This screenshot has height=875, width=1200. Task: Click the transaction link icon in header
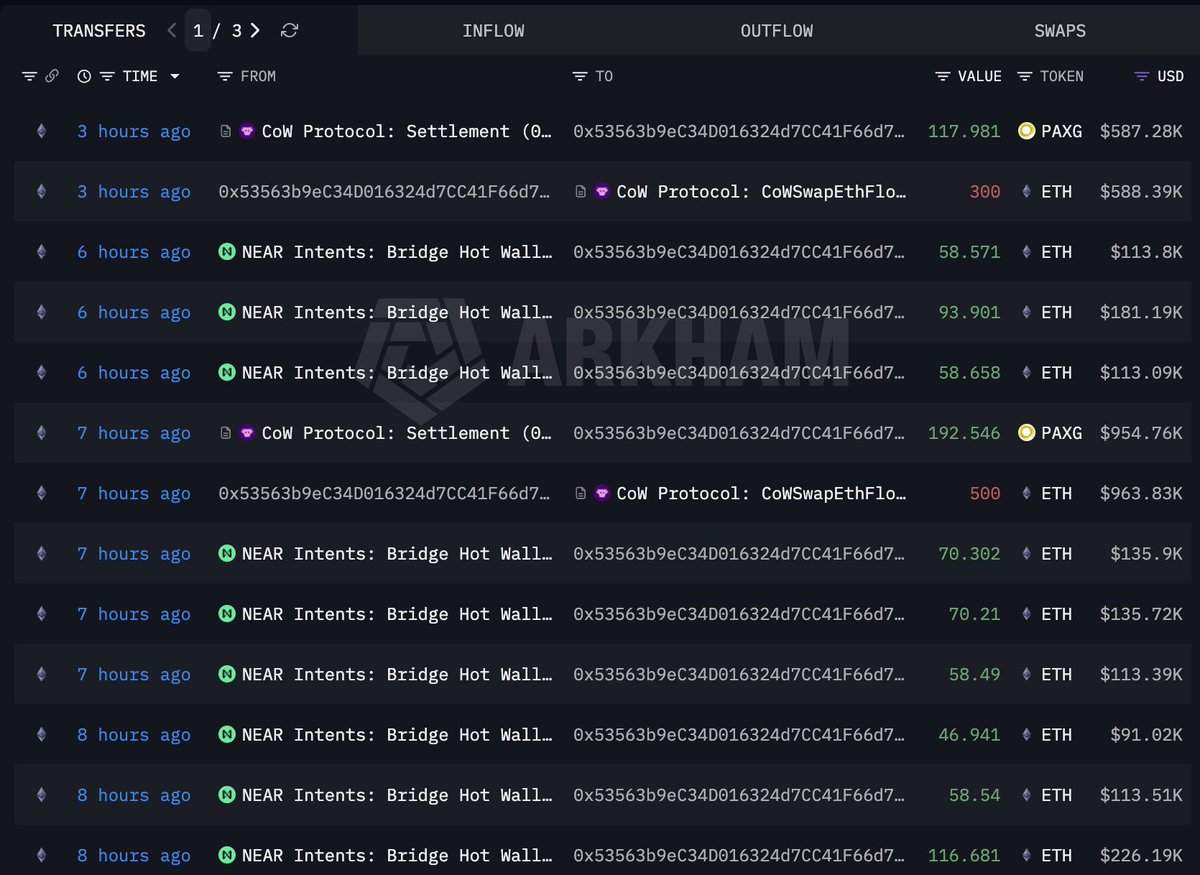(52, 76)
